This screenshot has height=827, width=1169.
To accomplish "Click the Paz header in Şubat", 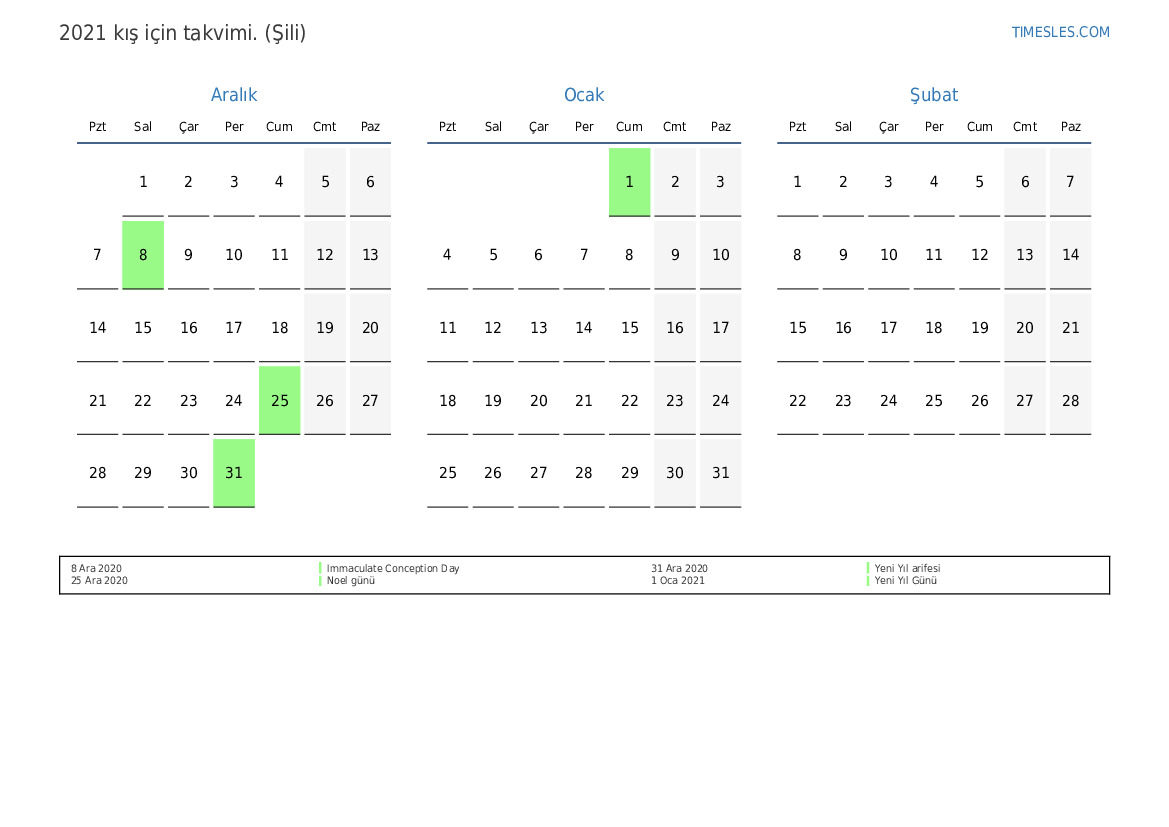I will tap(1071, 127).
